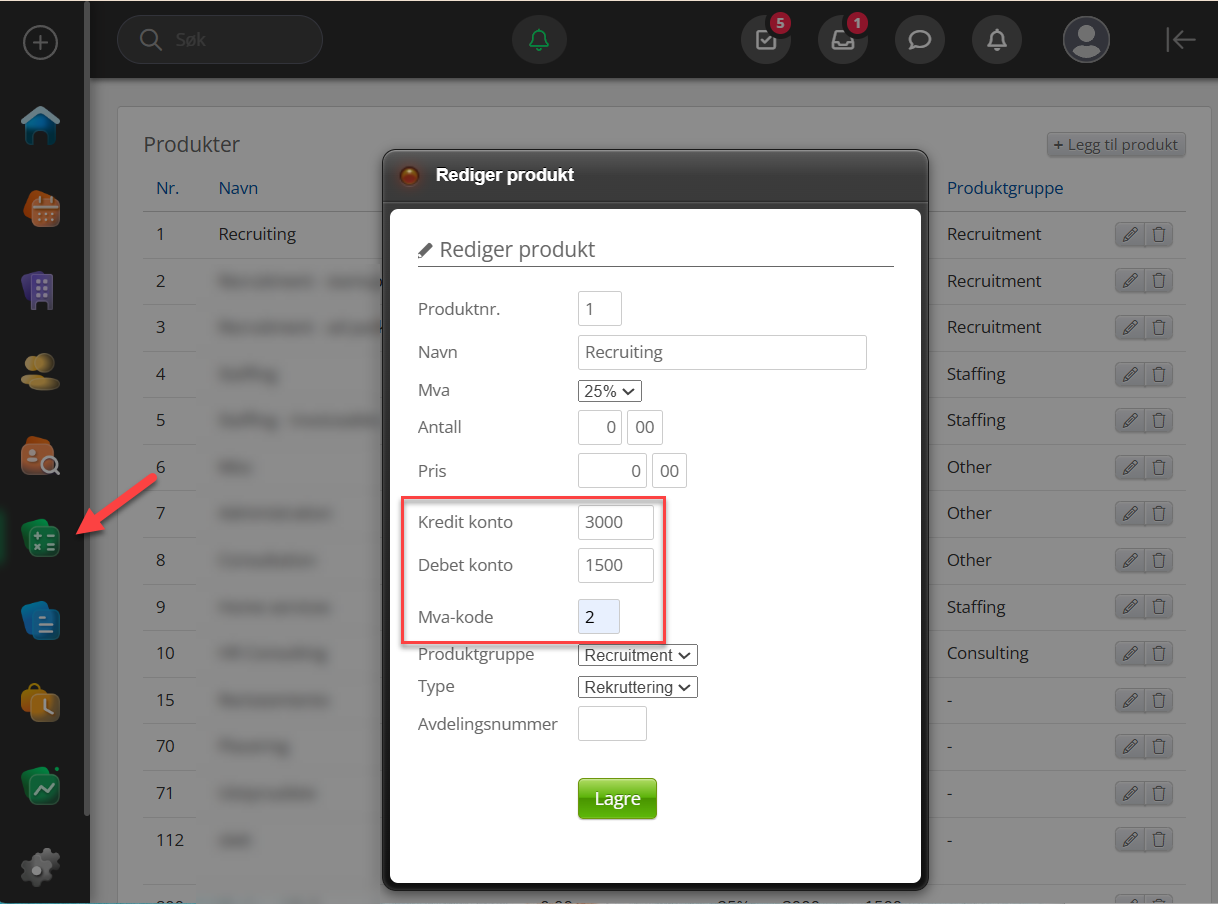Delete product number 112 with trash icon
This screenshot has height=904, width=1218.
click(x=1159, y=839)
